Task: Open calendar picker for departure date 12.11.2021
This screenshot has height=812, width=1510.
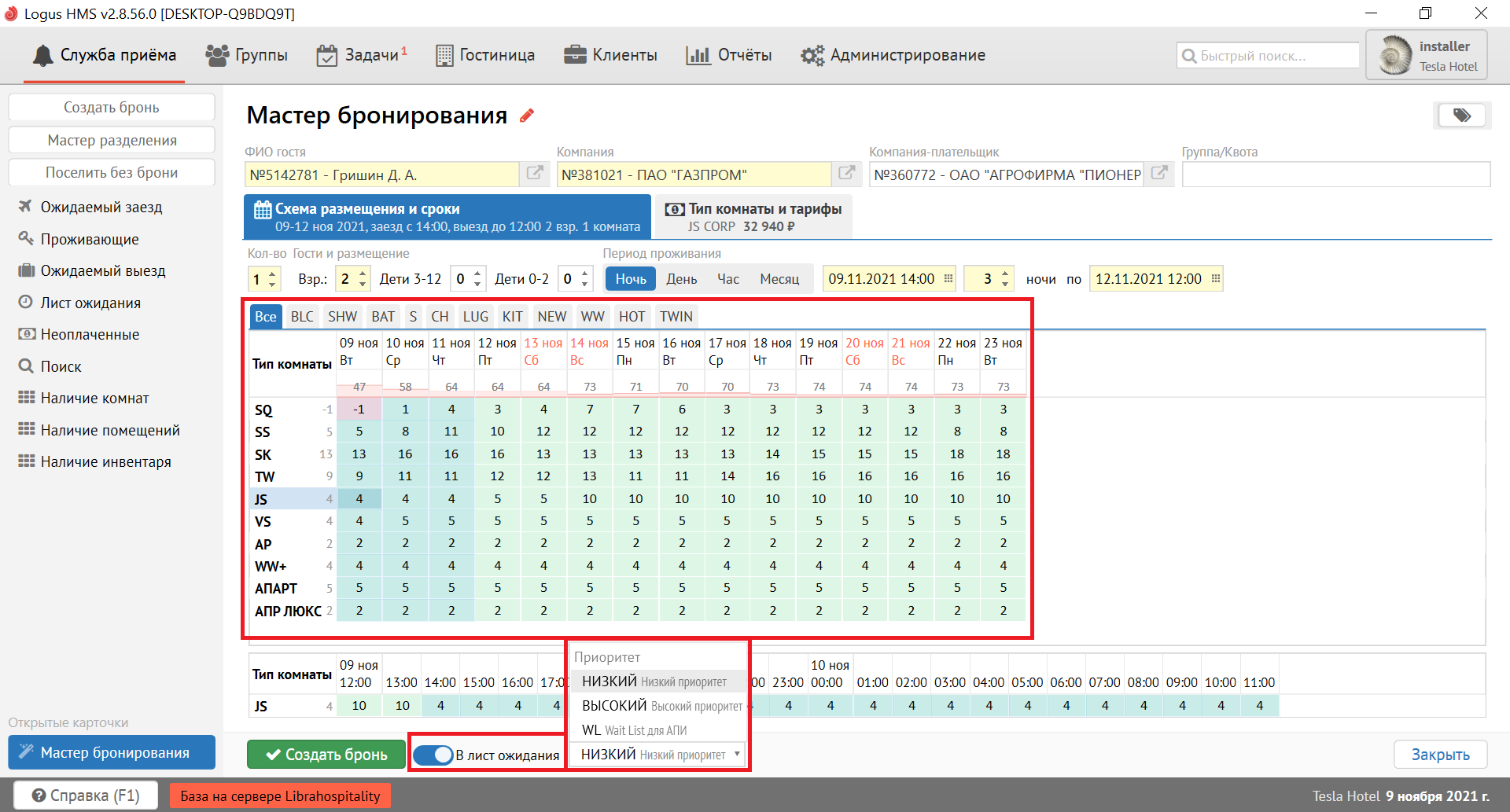Action: [x=1215, y=279]
